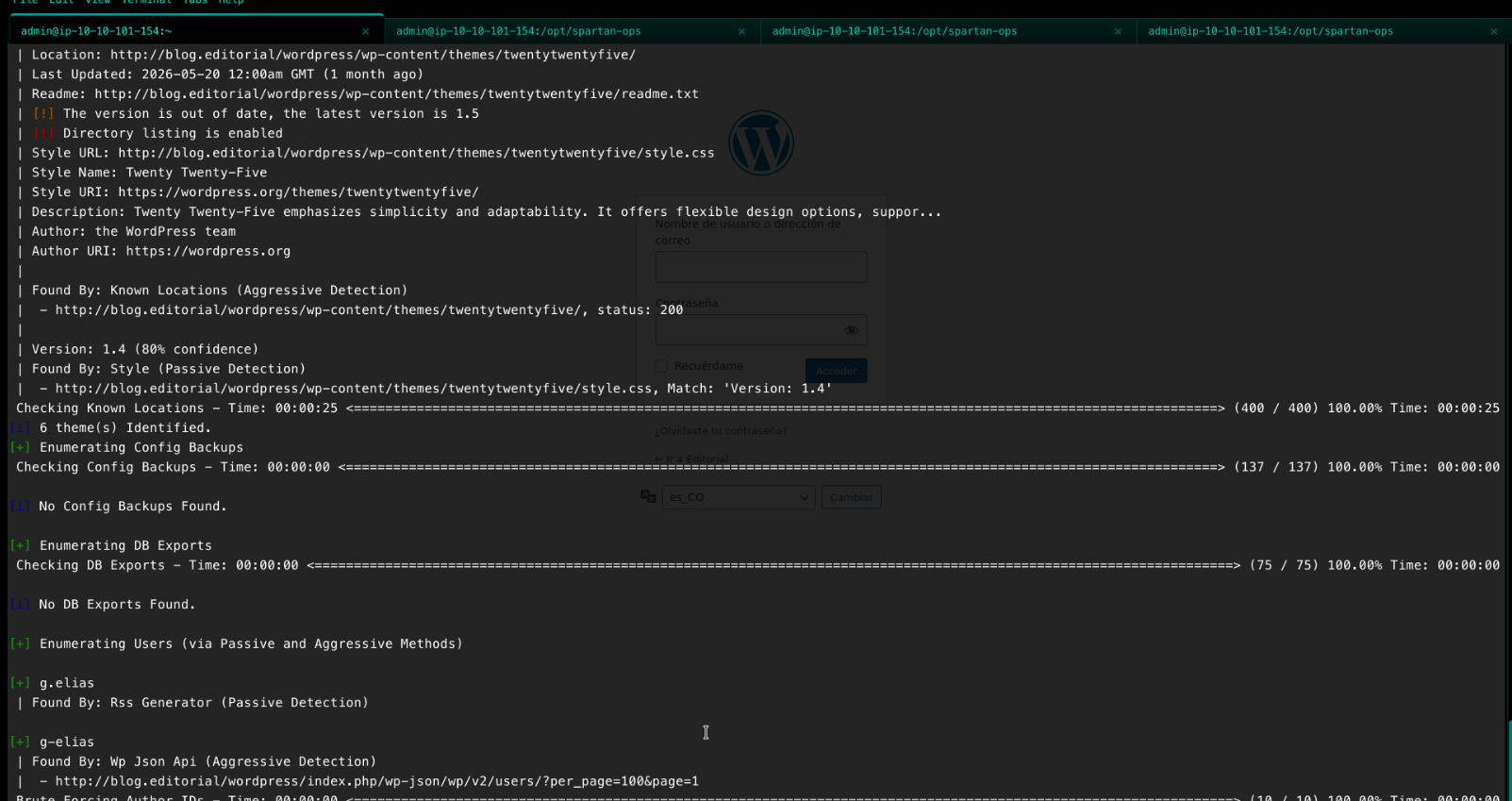Click the Style URI wordpress.org/themes/twentytwentyfive link text
1512x801 pixels.
(298, 192)
